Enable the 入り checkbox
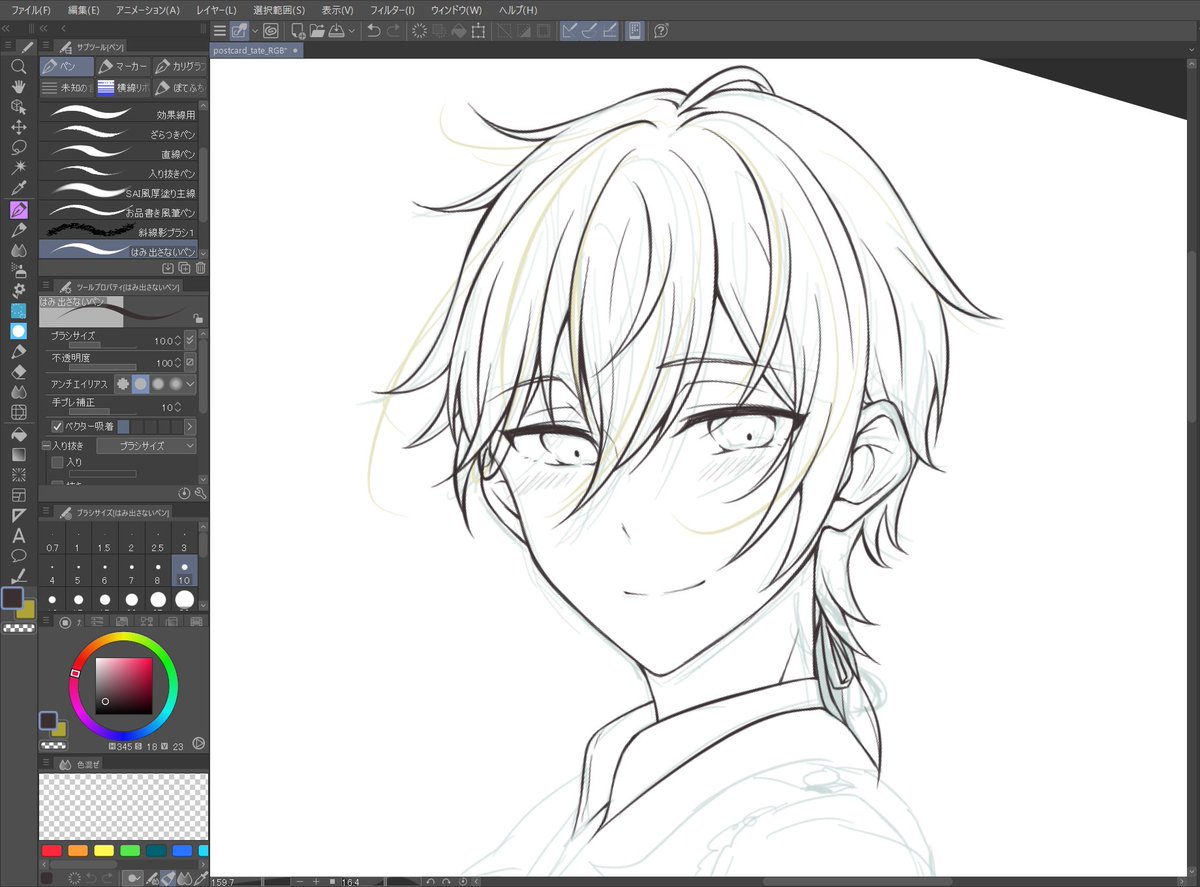The image size is (1200, 887). (57, 462)
